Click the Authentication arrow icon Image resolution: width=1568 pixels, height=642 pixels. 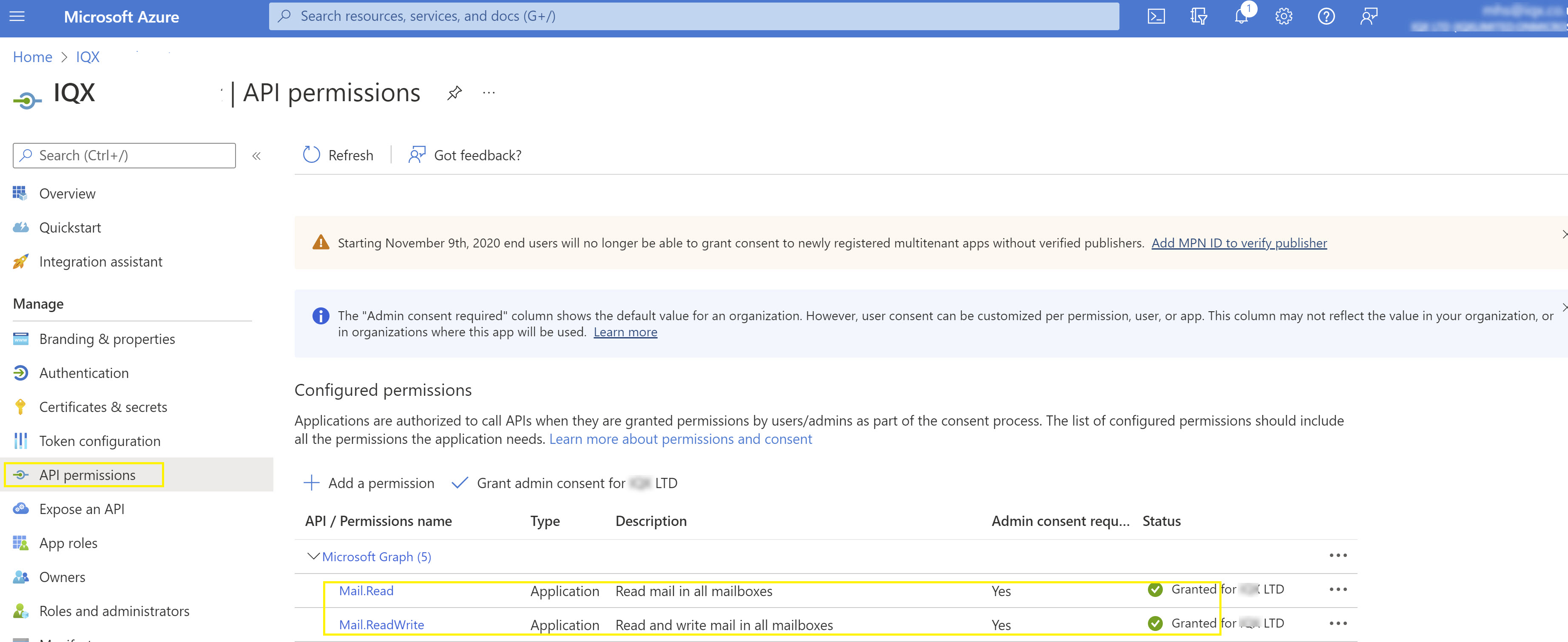pos(20,373)
